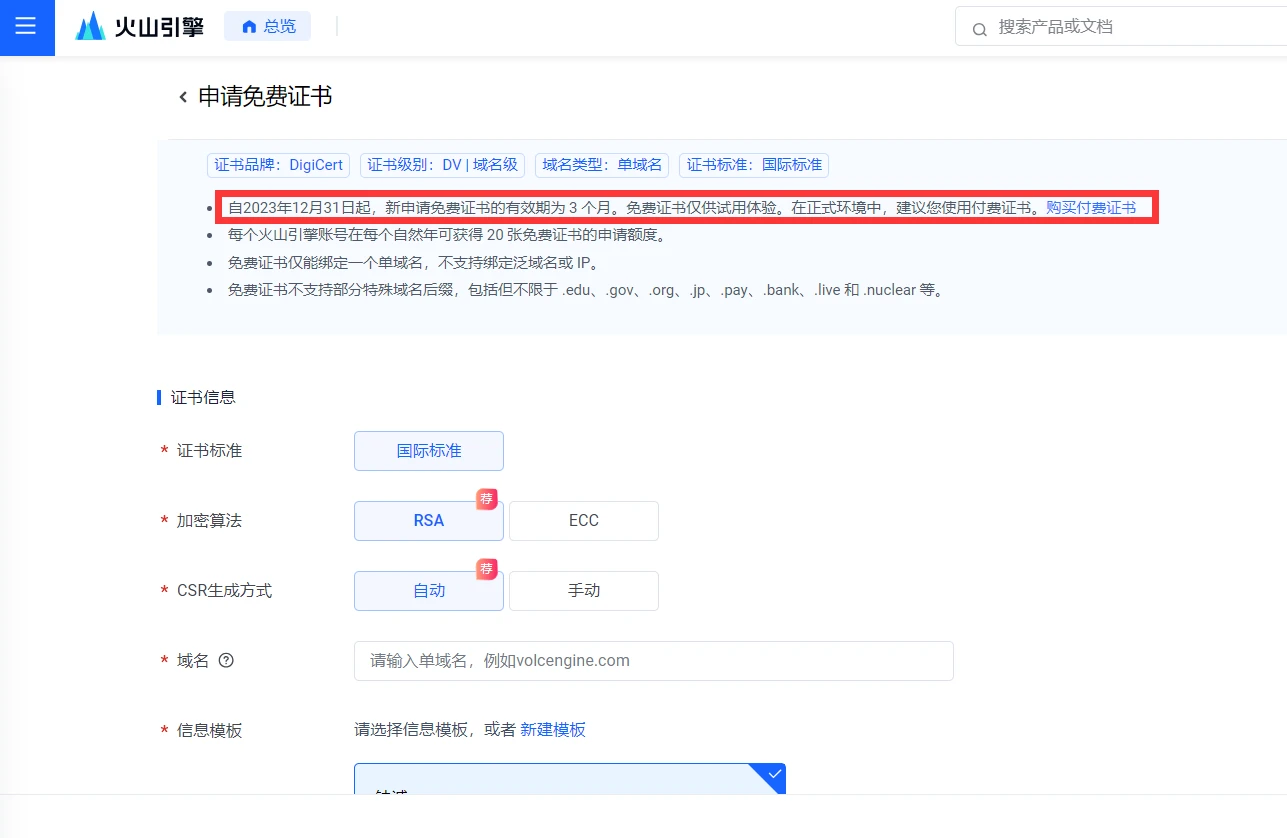Click the help icon next to 域名
The image size is (1287, 838).
point(226,660)
